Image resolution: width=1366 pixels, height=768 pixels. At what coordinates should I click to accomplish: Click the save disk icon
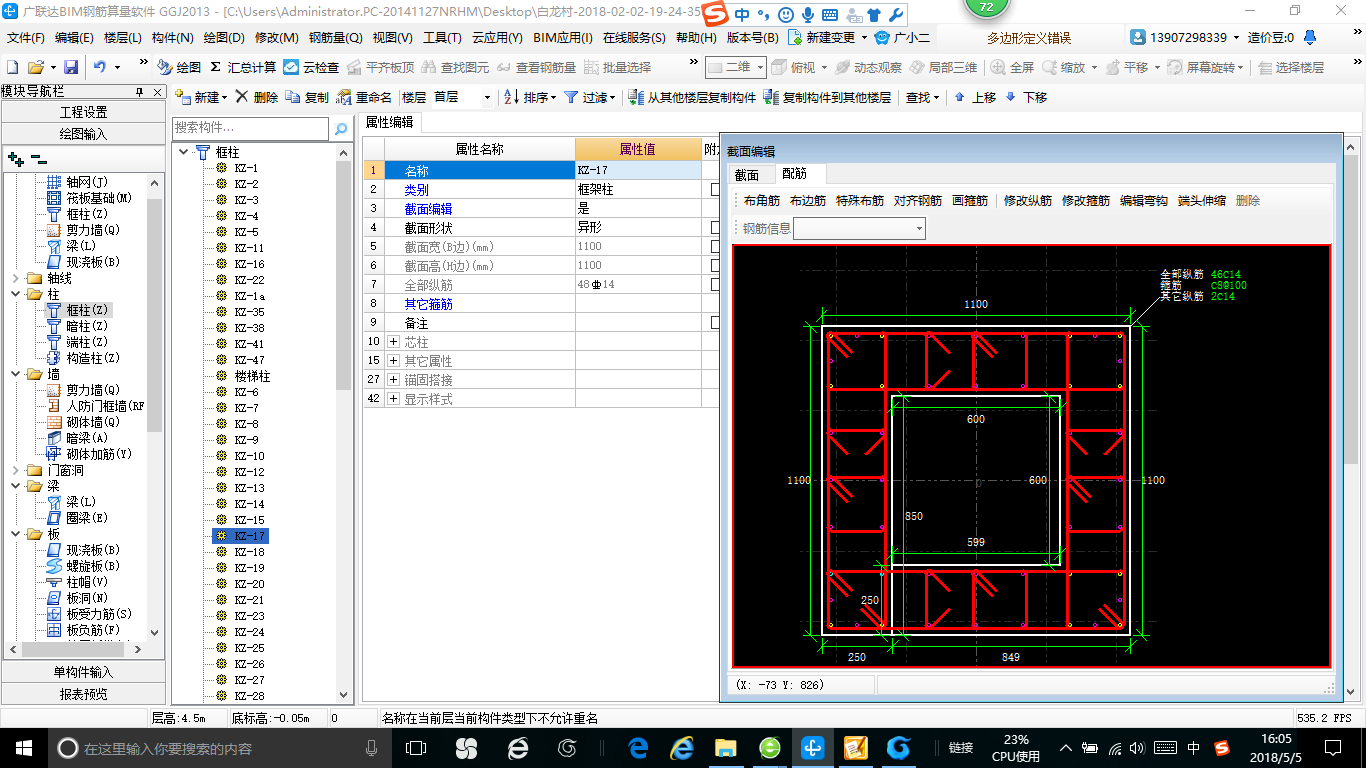click(x=71, y=67)
